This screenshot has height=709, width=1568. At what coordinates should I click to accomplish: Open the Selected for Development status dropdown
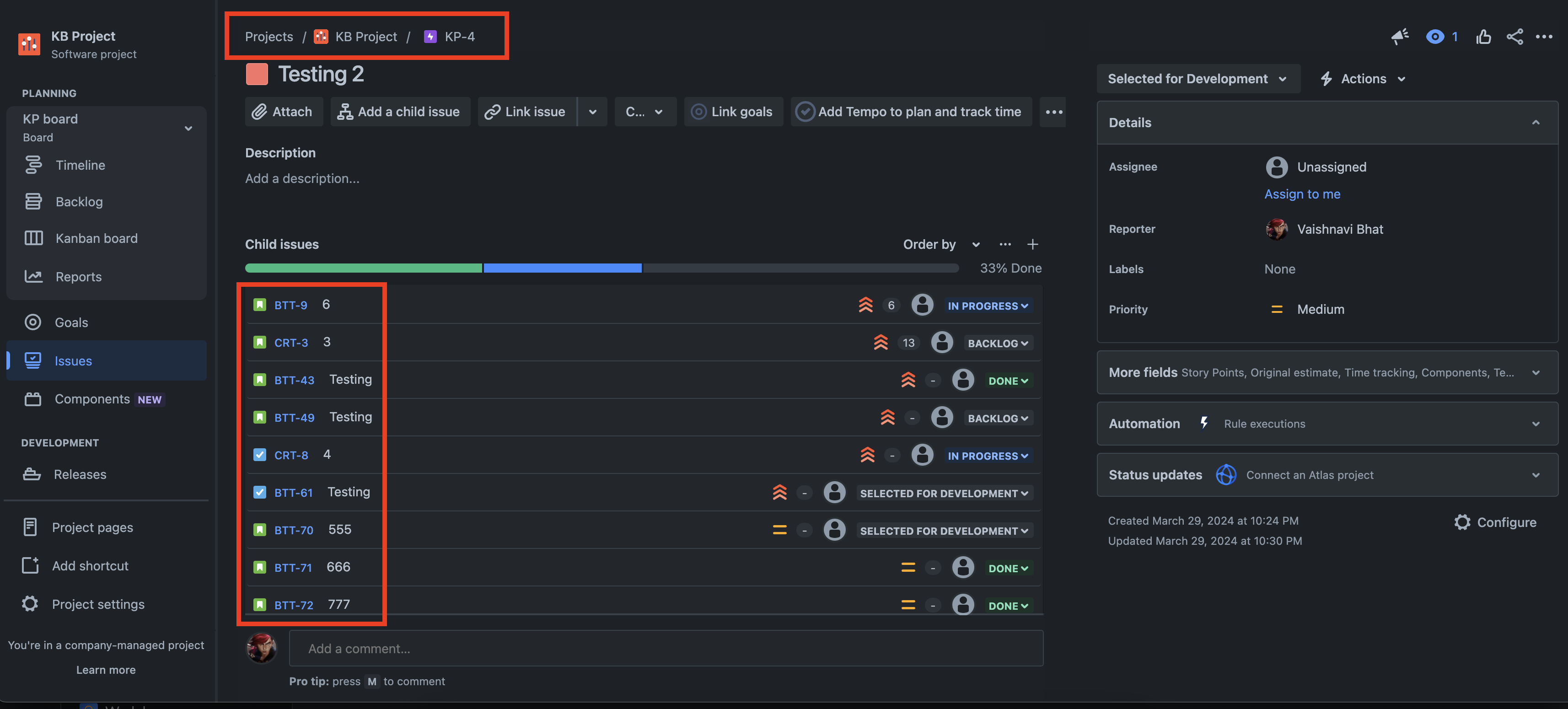coord(1197,79)
